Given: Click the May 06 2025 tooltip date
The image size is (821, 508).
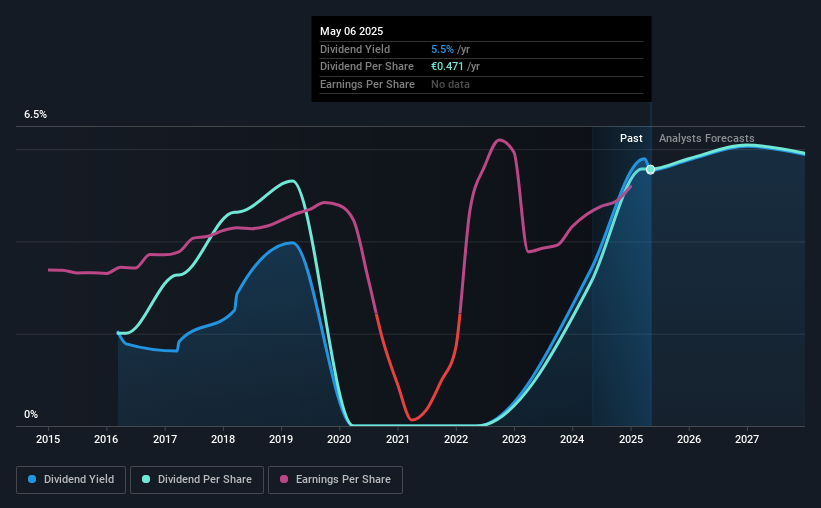Looking at the screenshot, I should coord(351,31).
